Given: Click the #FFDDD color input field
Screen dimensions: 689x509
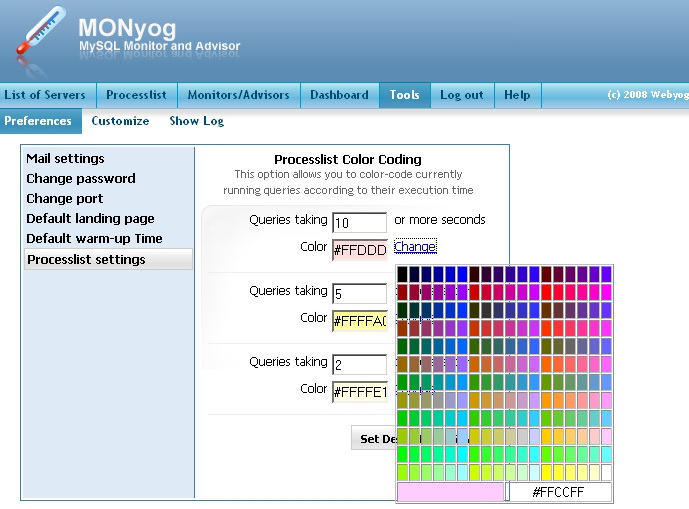Looking at the screenshot, I should (x=359, y=249).
